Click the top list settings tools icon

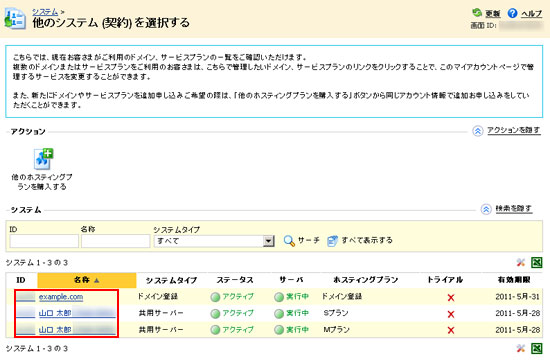(x=521, y=262)
